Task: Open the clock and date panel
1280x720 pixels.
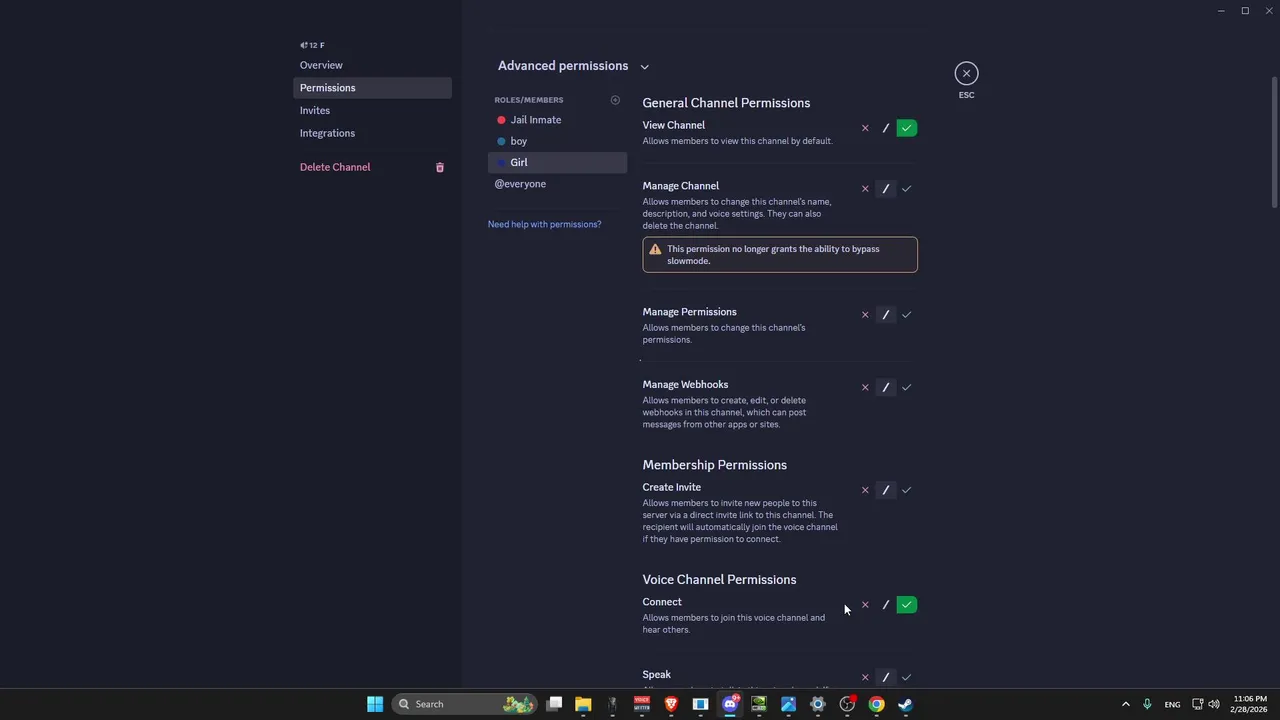Action: [1250, 704]
